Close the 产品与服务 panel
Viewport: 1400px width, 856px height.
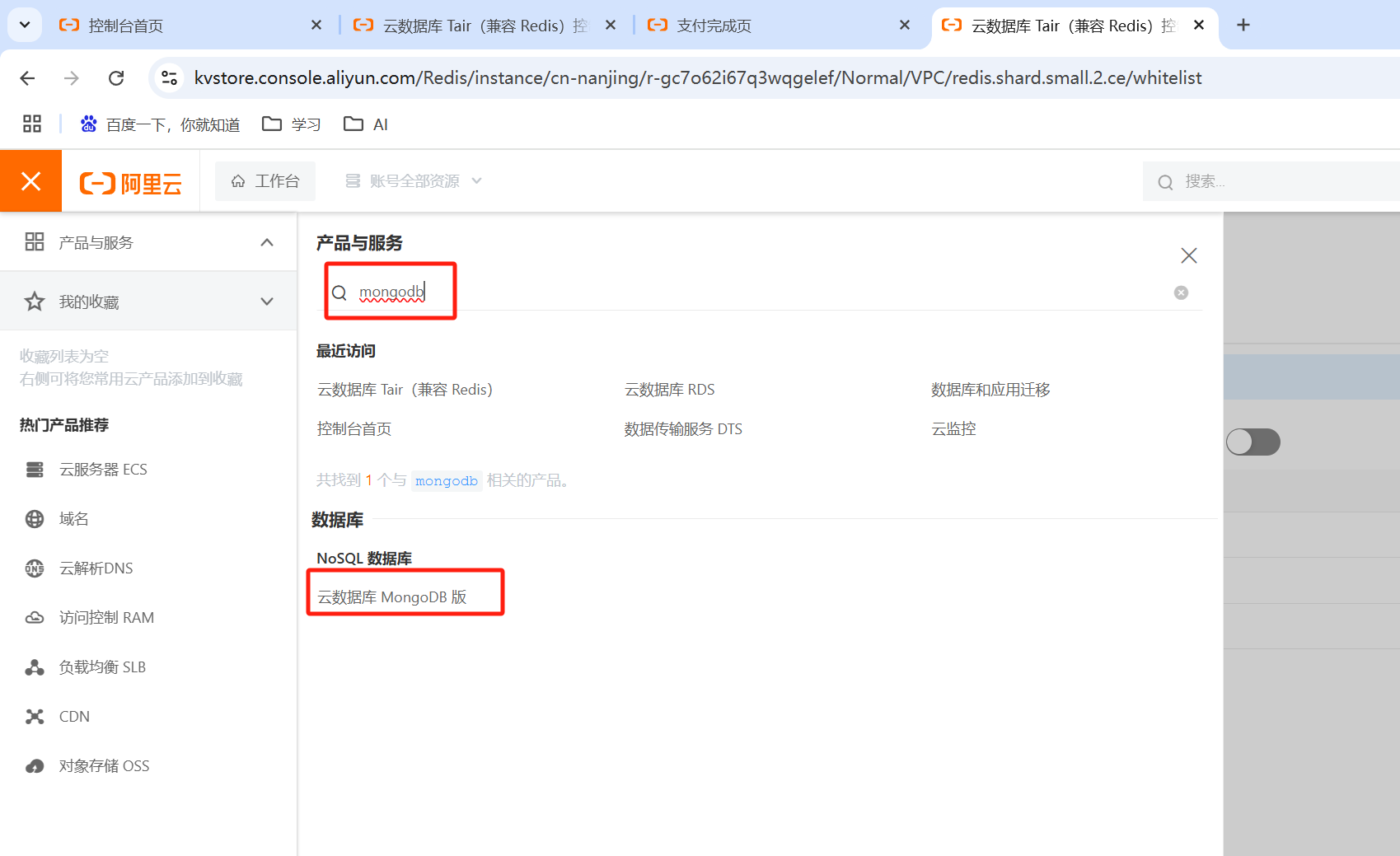[1188, 255]
